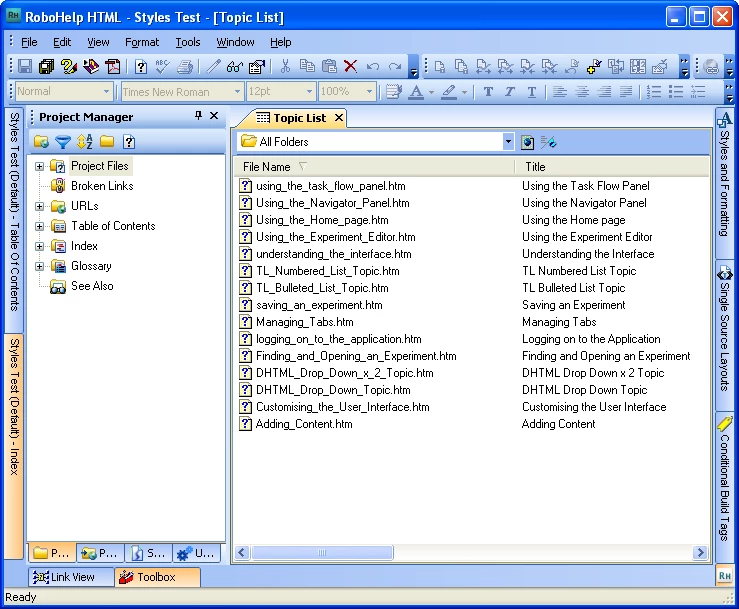Image resolution: width=739 pixels, height=609 pixels.
Task: Click the arrows icon right of All Folders
Action: pyautogui.click(x=548, y=142)
